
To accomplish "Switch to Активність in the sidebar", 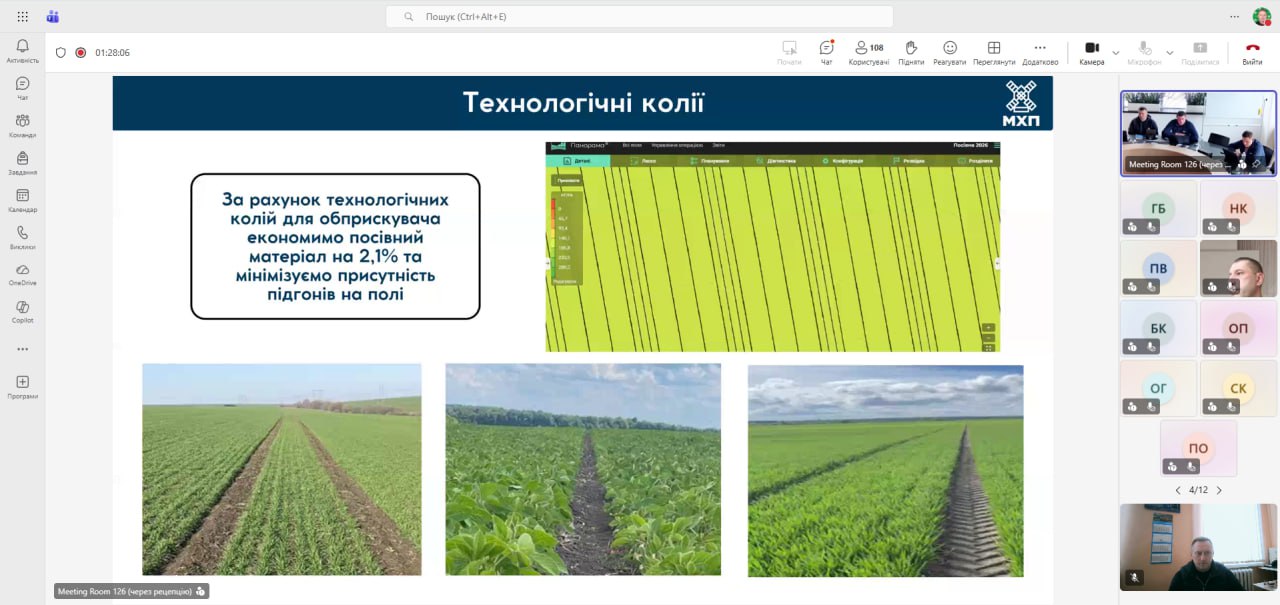I will pyautogui.click(x=22, y=51).
